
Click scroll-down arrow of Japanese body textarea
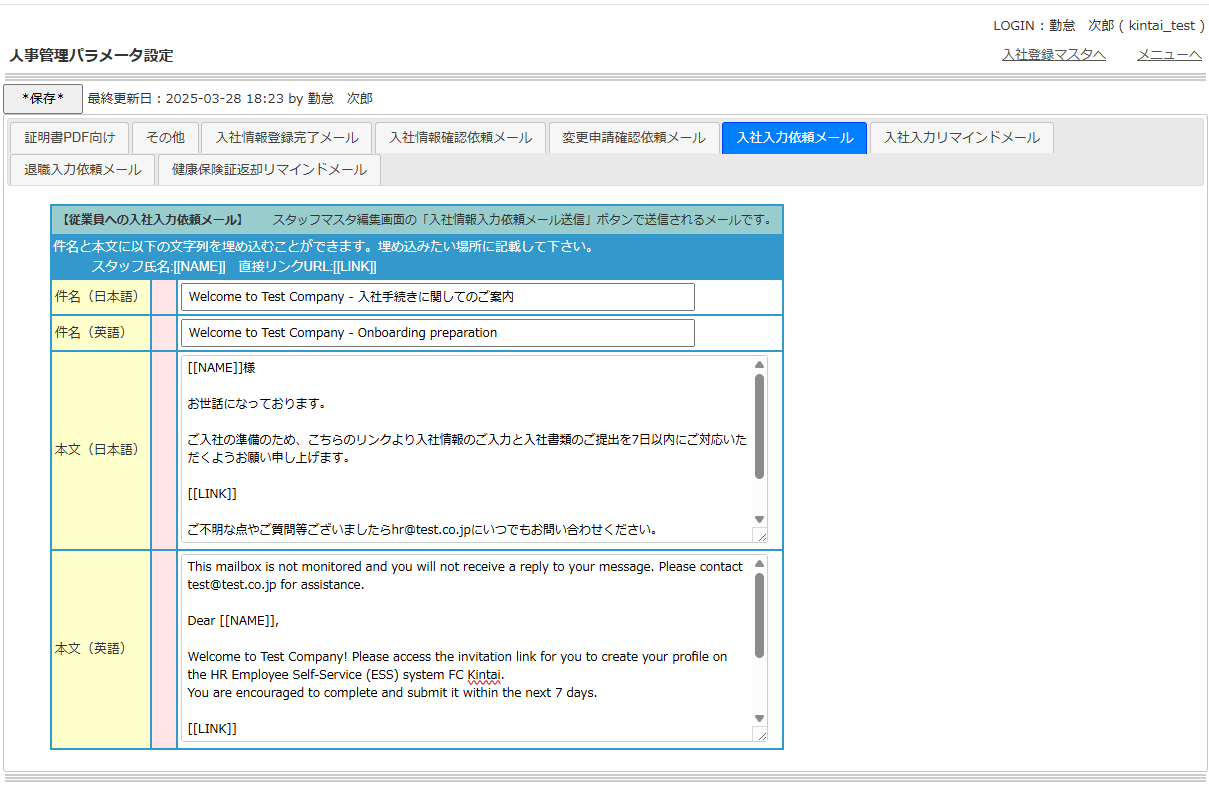tap(759, 519)
